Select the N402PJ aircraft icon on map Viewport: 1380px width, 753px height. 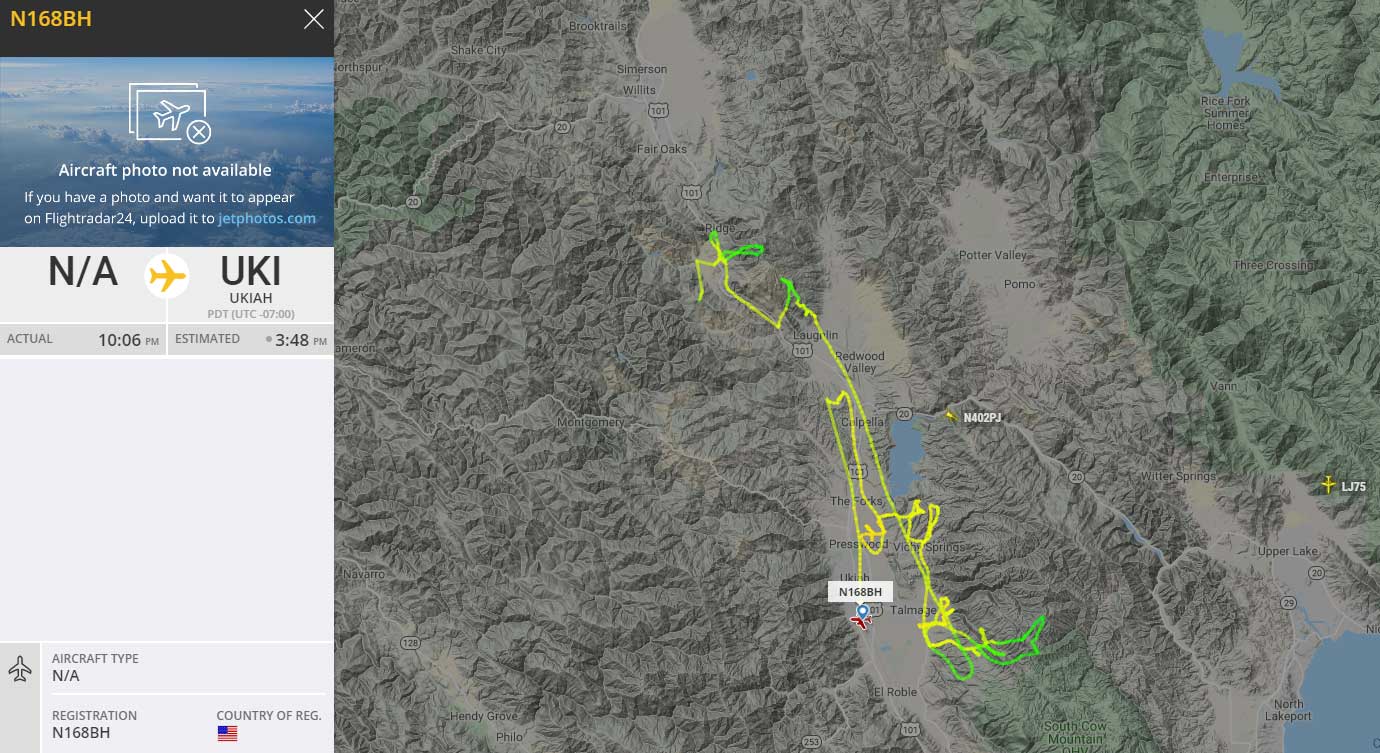(951, 416)
